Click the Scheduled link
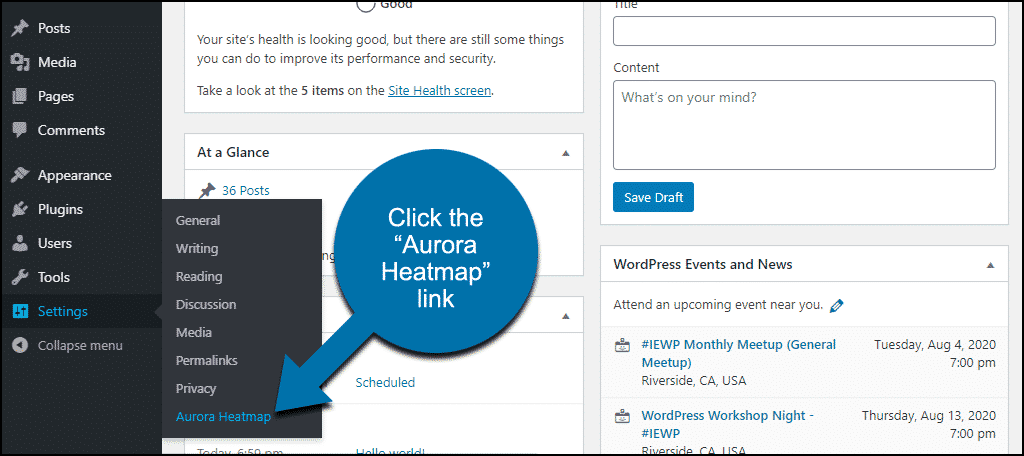Image resolution: width=1024 pixels, height=456 pixels. pos(385,383)
